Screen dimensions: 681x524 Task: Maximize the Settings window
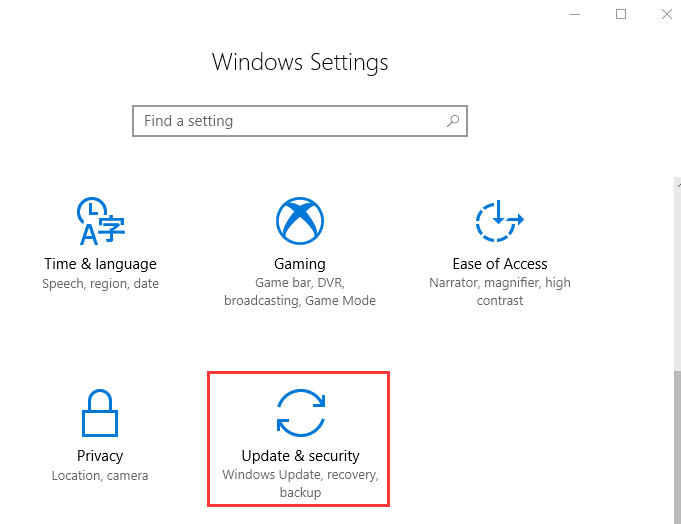621,14
